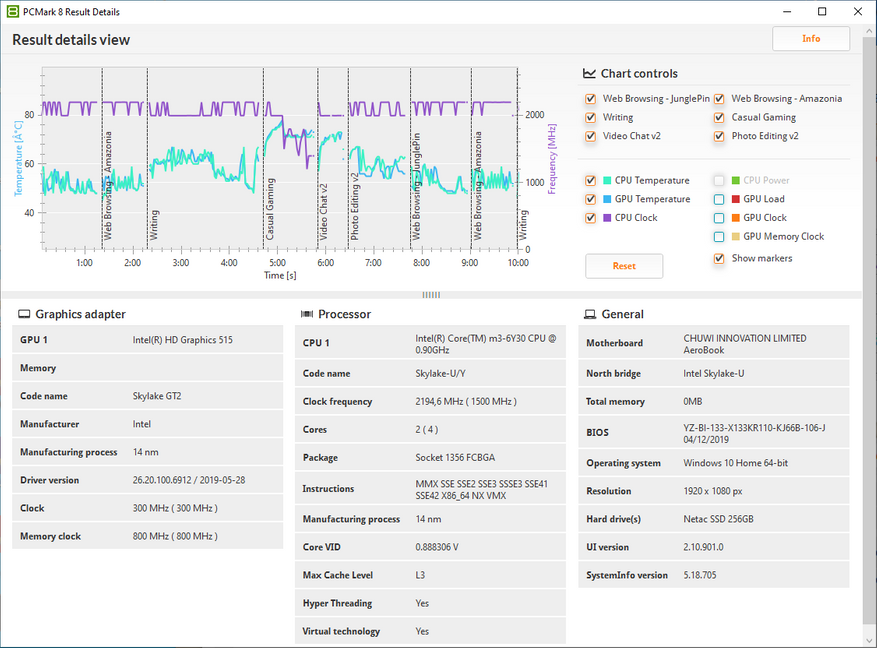Toggle the Video Chat v2 checkbox
The width and height of the screenshot is (877, 648).
(x=591, y=137)
